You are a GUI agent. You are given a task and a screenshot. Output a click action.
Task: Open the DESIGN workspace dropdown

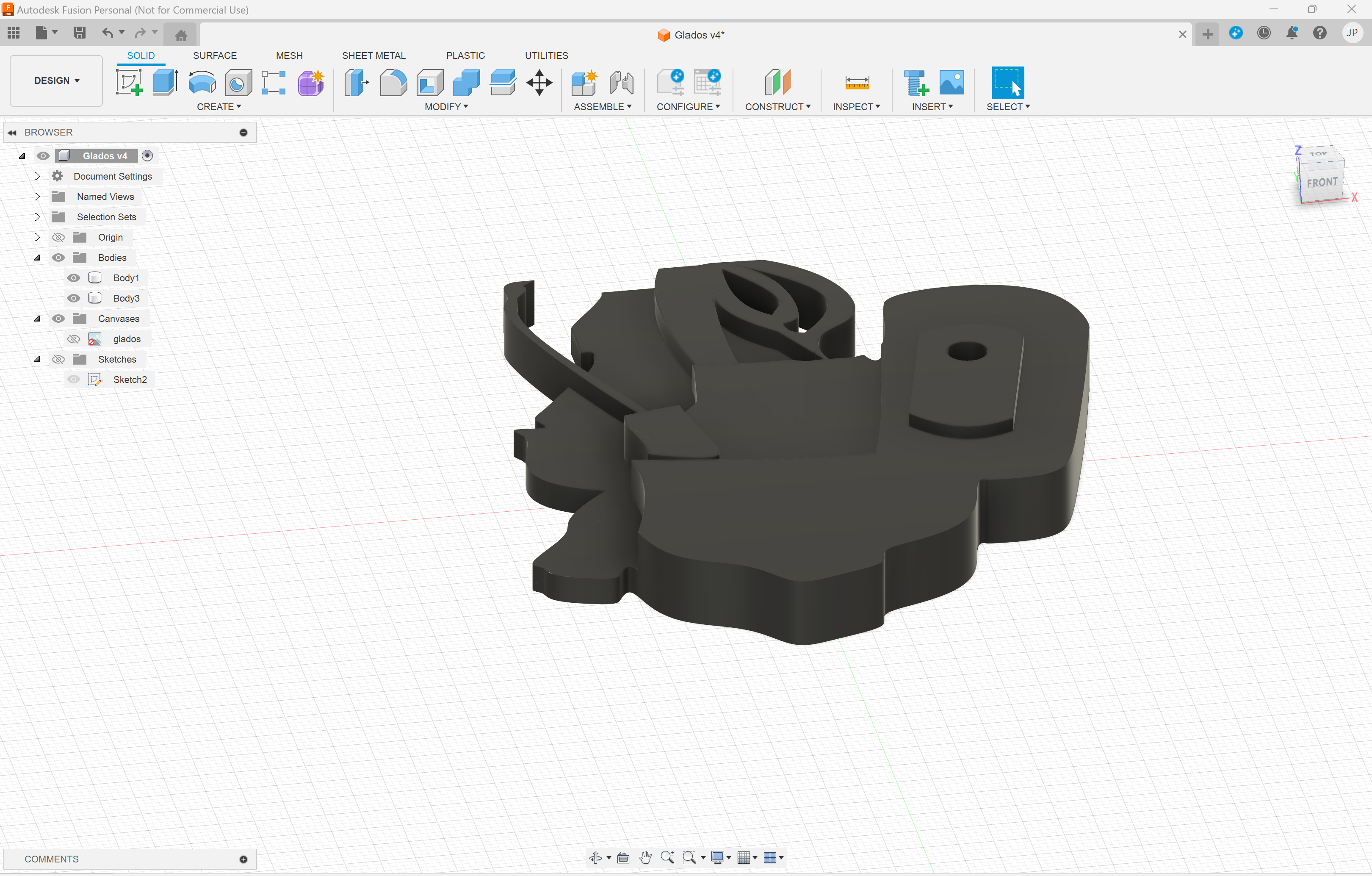[x=56, y=80]
